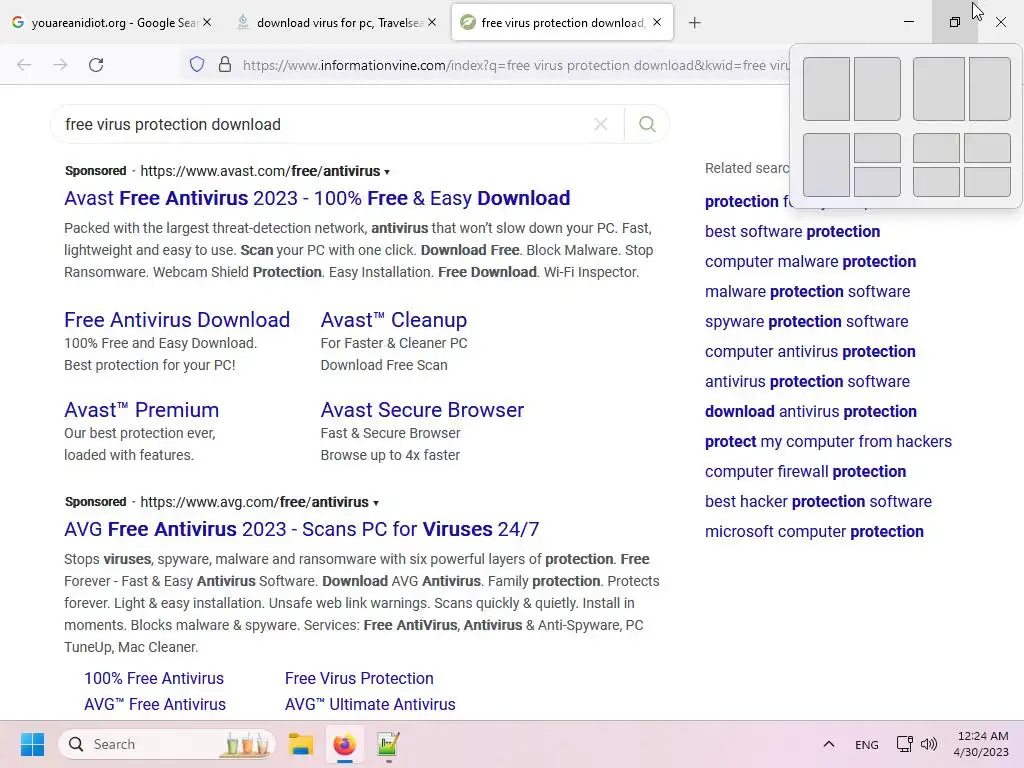1024x768 pixels.
Task: Open Avast Premium sitelink
Action: 142,410
